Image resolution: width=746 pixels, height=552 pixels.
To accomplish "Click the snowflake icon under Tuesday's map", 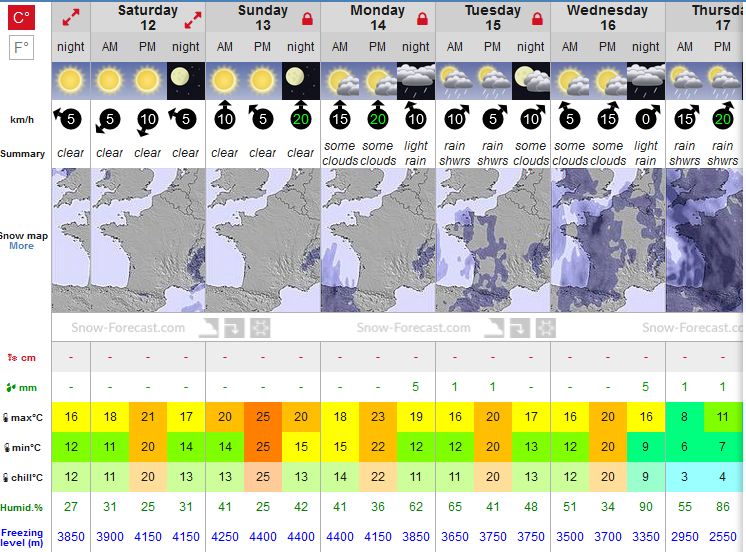I will pos(546,328).
